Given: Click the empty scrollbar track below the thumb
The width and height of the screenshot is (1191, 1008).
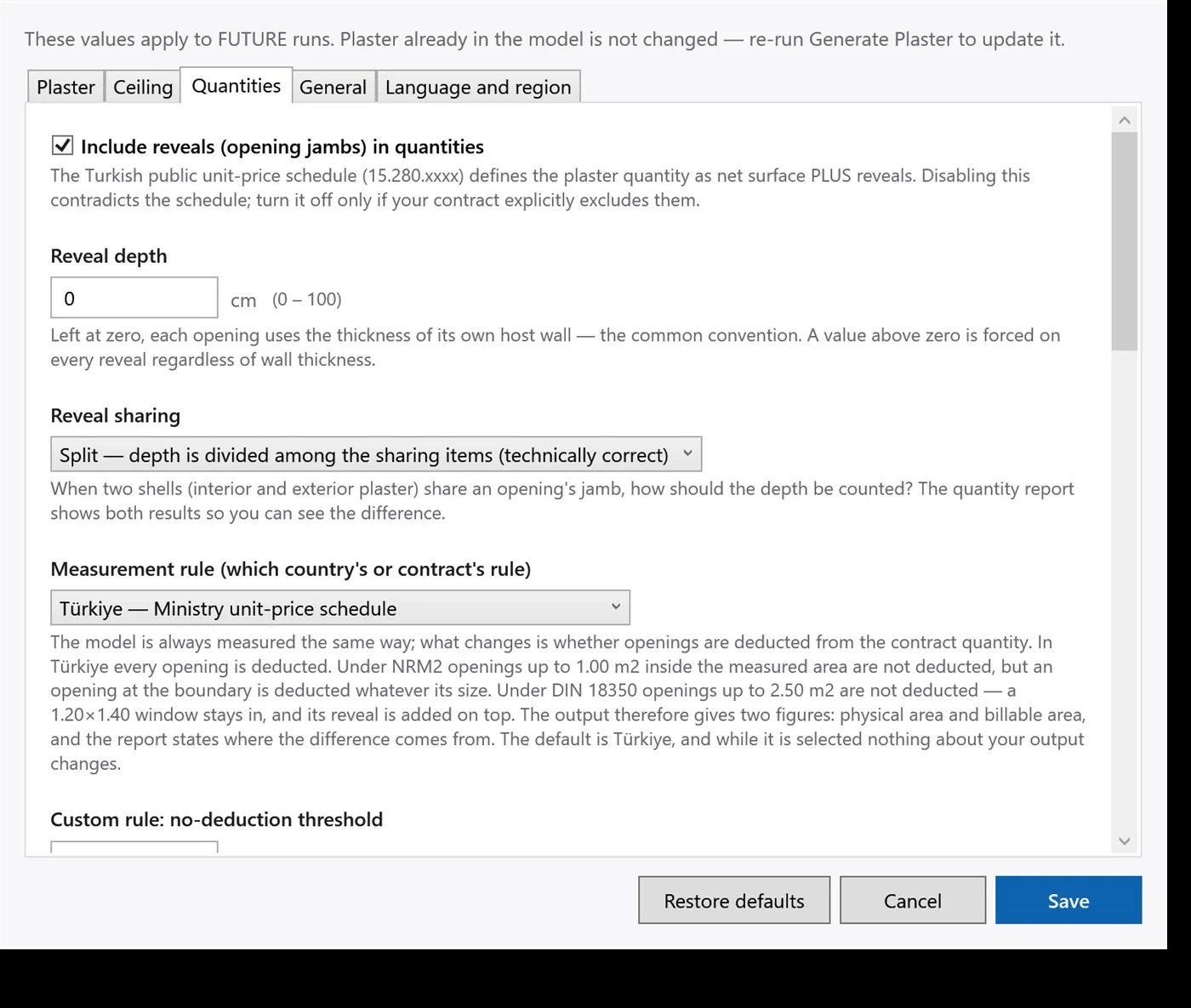Looking at the screenshot, I should tap(1125, 589).
